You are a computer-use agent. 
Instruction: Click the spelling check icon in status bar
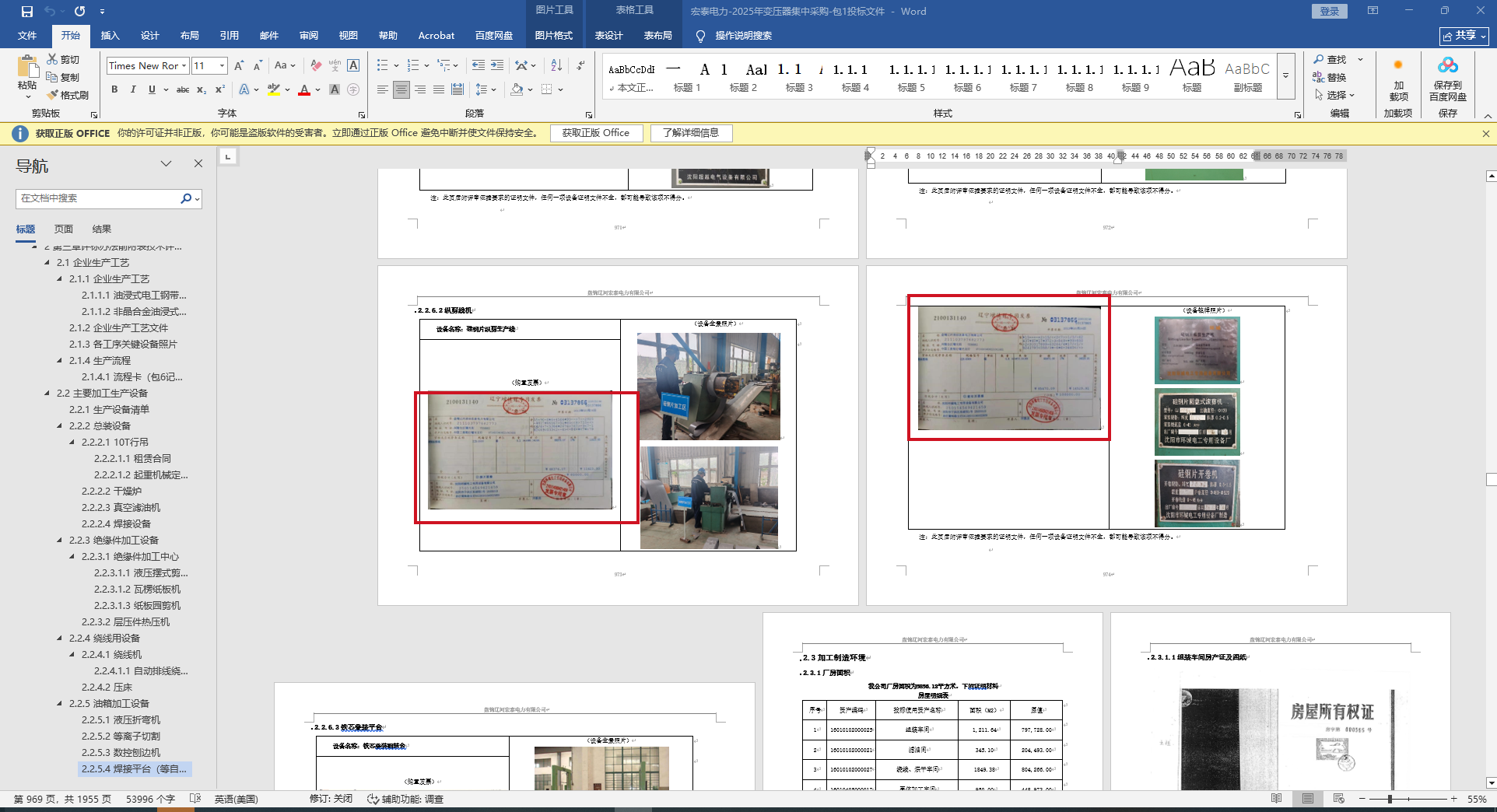coord(195,799)
